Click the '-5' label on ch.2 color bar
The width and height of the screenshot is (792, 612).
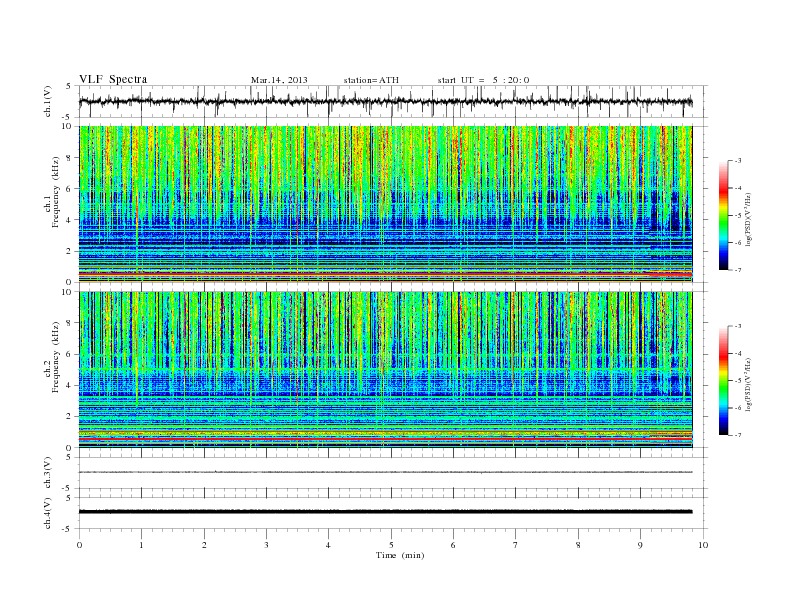click(737, 381)
